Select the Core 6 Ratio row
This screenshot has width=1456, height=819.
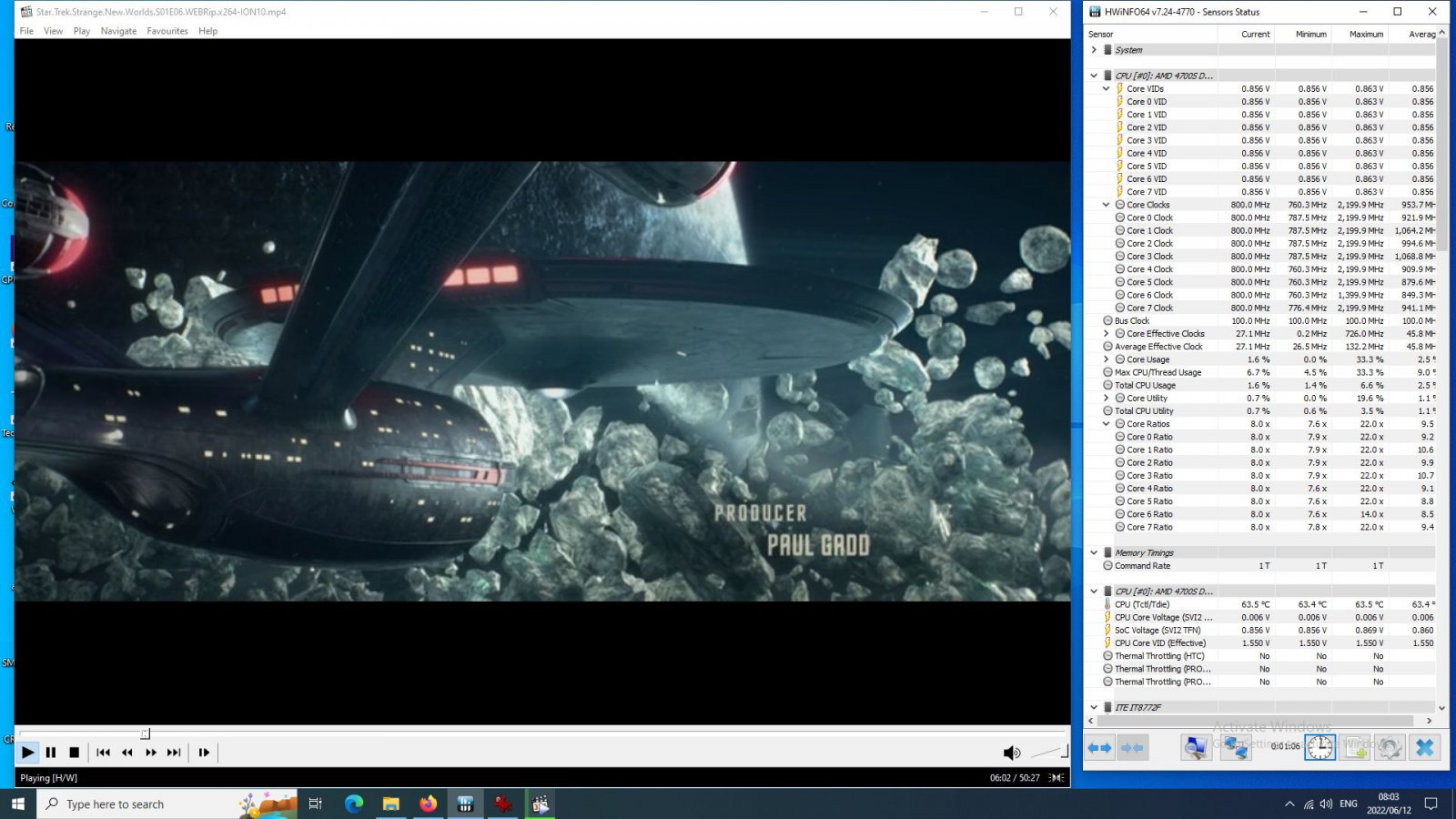pos(1259,514)
